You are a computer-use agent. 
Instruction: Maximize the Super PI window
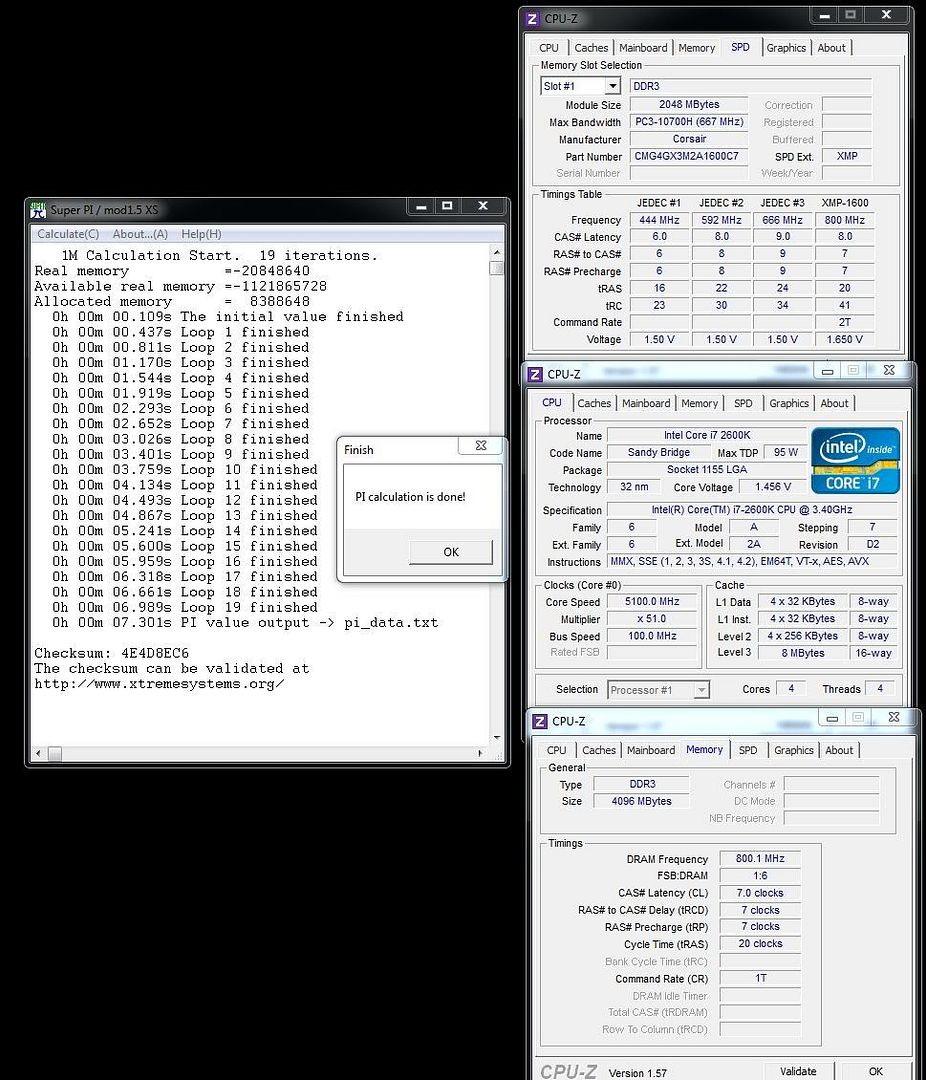[x=447, y=206]
